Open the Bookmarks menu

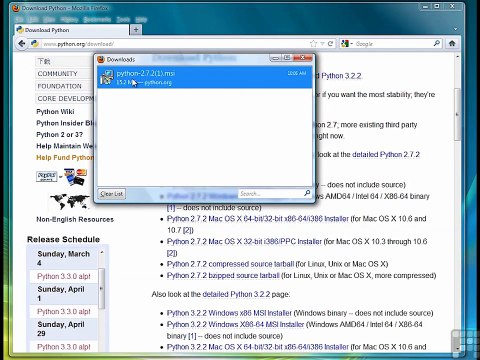point(97,20)
